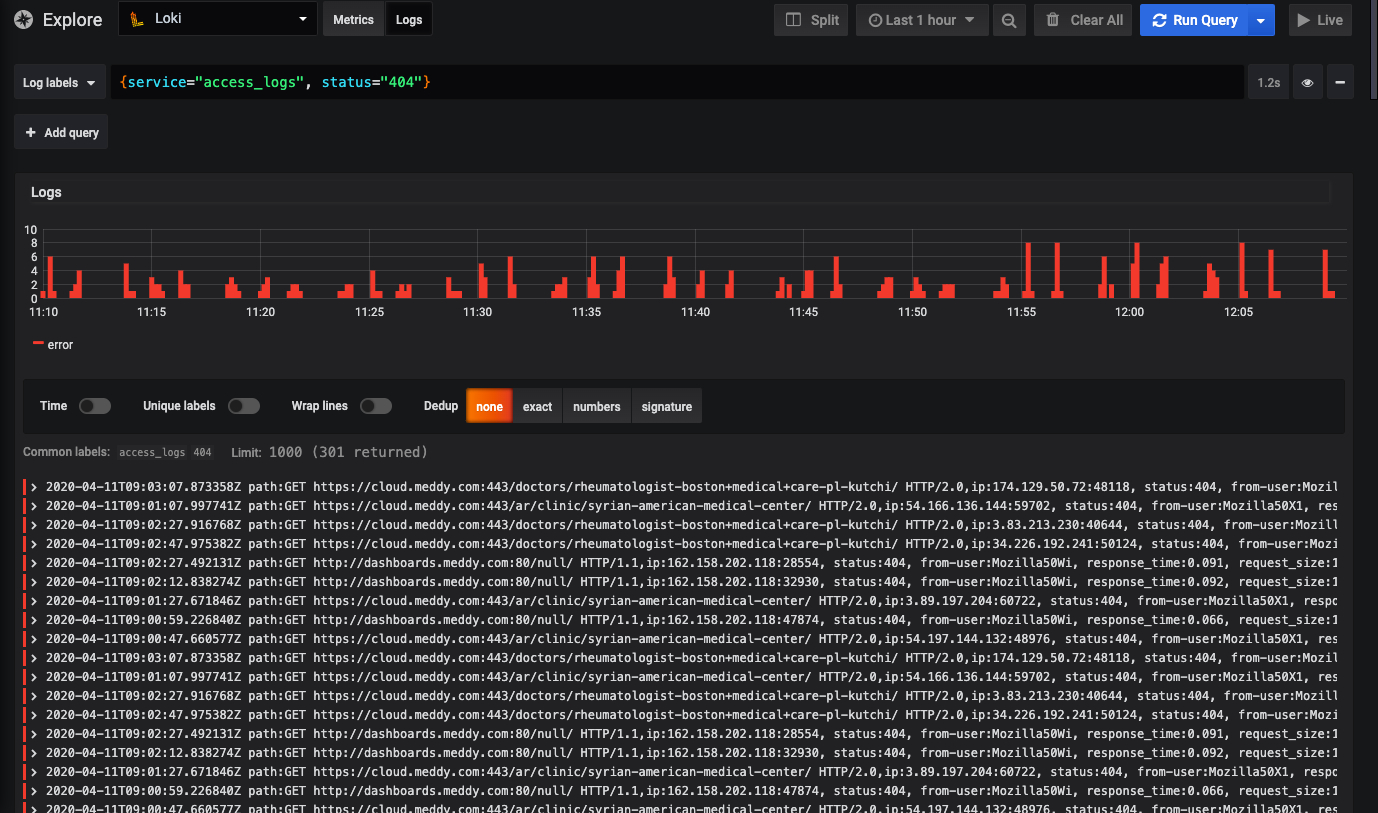Expand the Log labels dropdown
Image resolution: width=1378 pixels, height=813 pixels.
click(x=60, y=83)
